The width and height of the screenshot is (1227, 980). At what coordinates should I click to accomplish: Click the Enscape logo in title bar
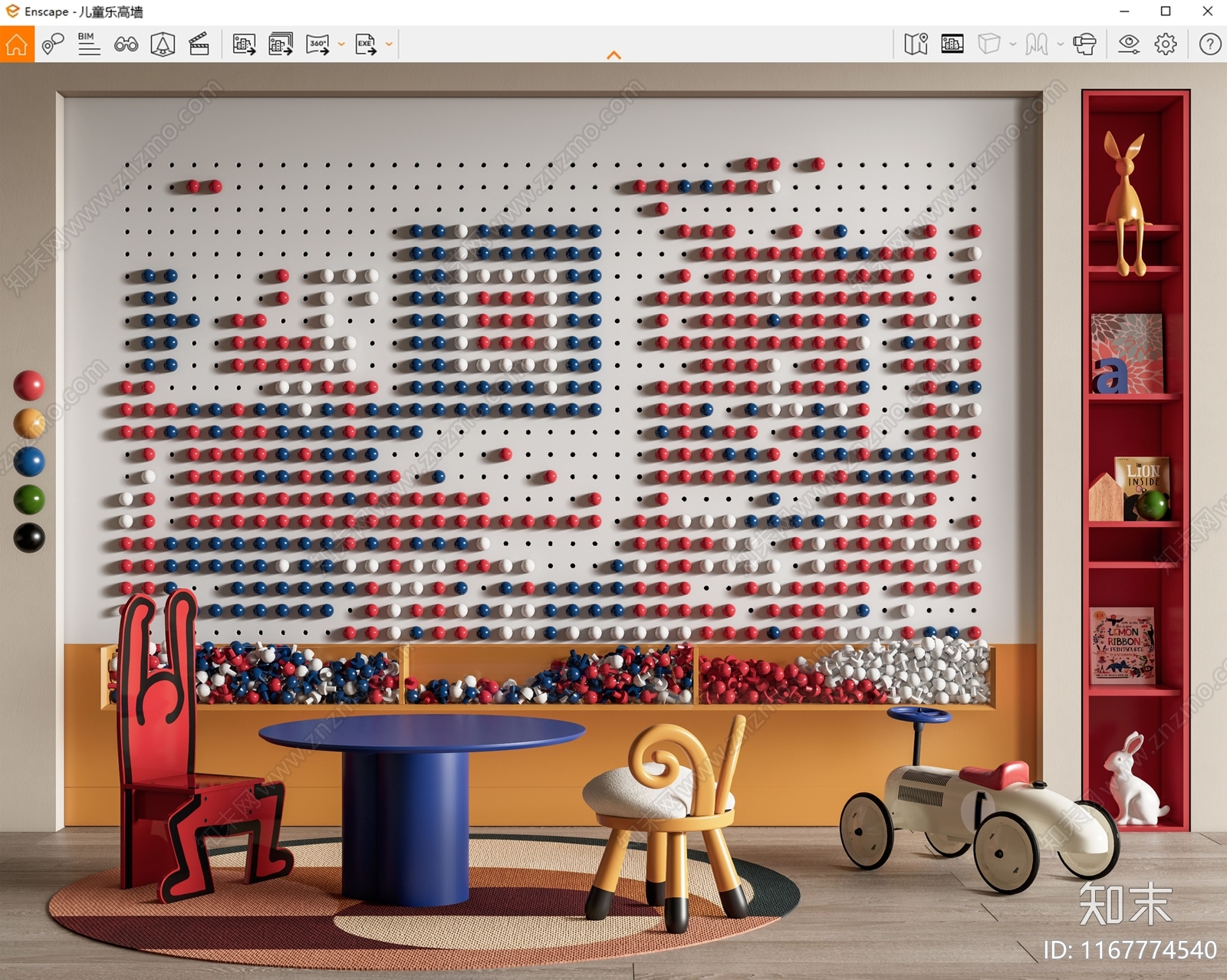(12, 12)
